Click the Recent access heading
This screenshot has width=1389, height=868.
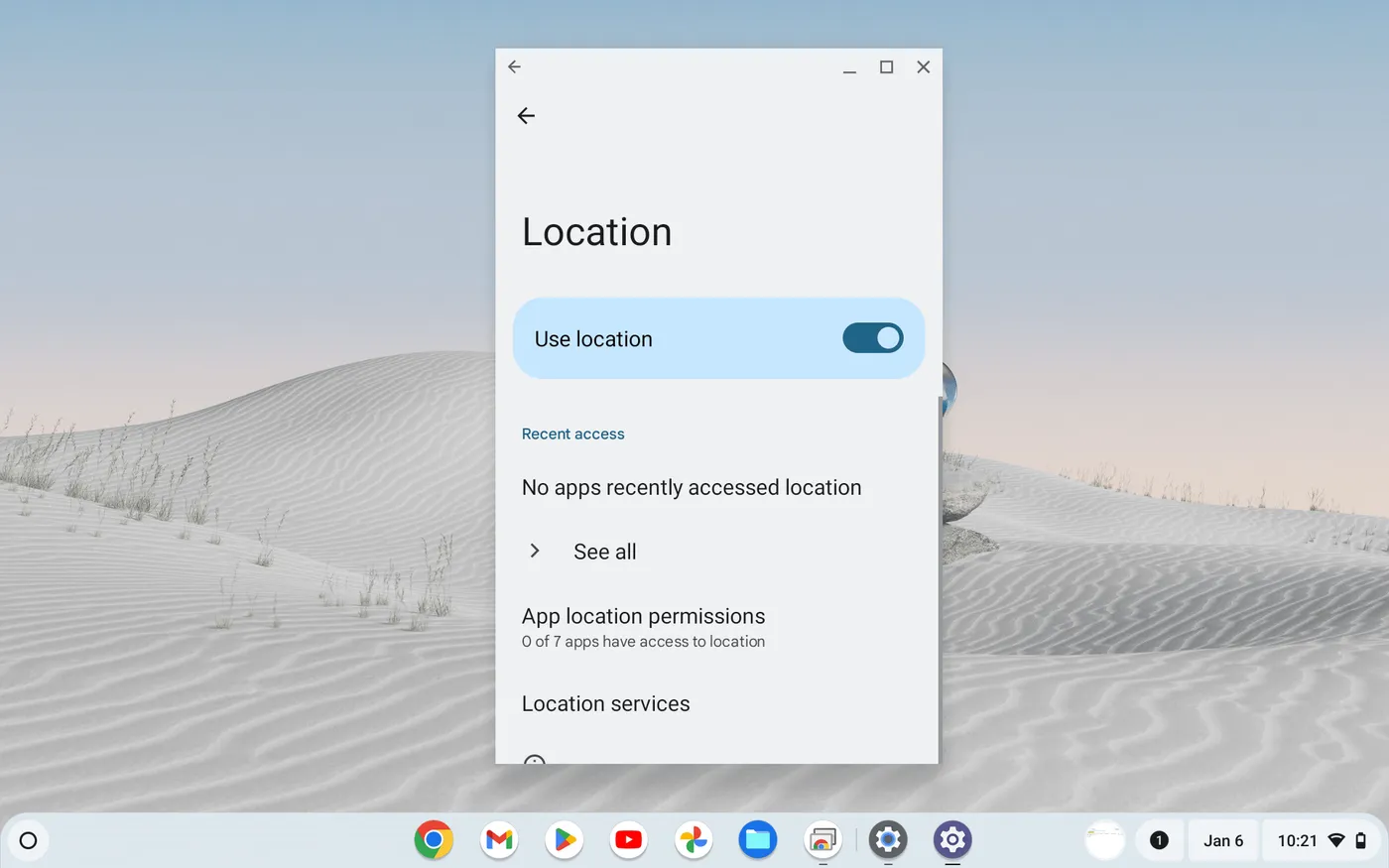[573, 434]
